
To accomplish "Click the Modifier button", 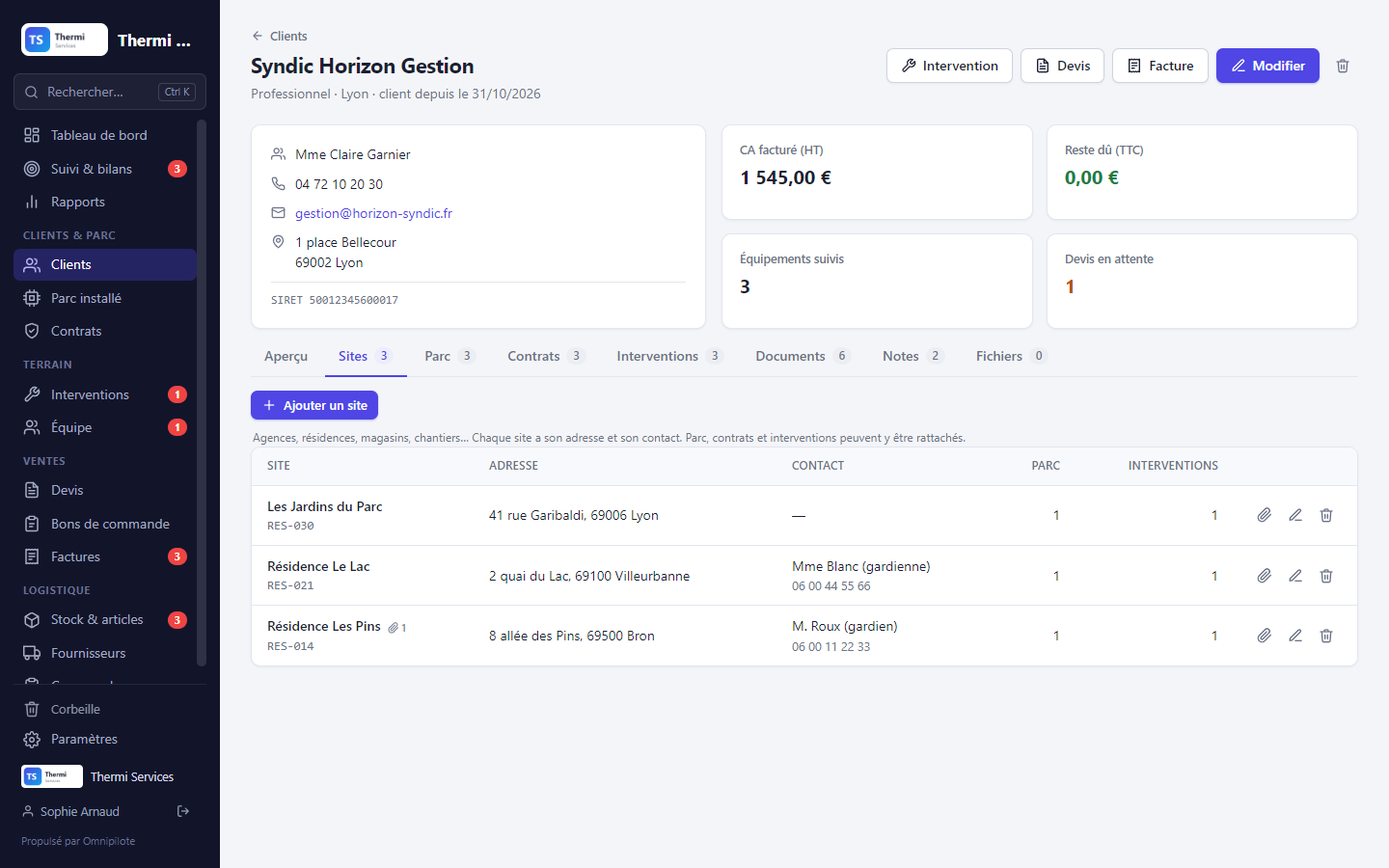I will [x=1267, y=66].
